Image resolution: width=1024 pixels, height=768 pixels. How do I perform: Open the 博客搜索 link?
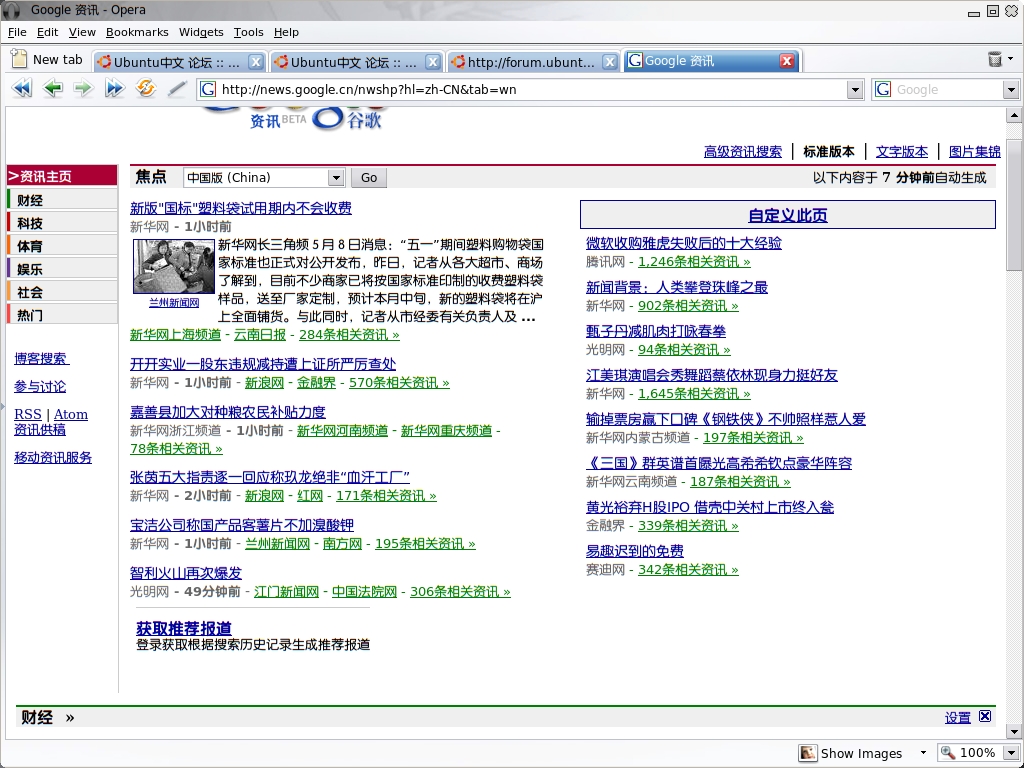[40, 359]
